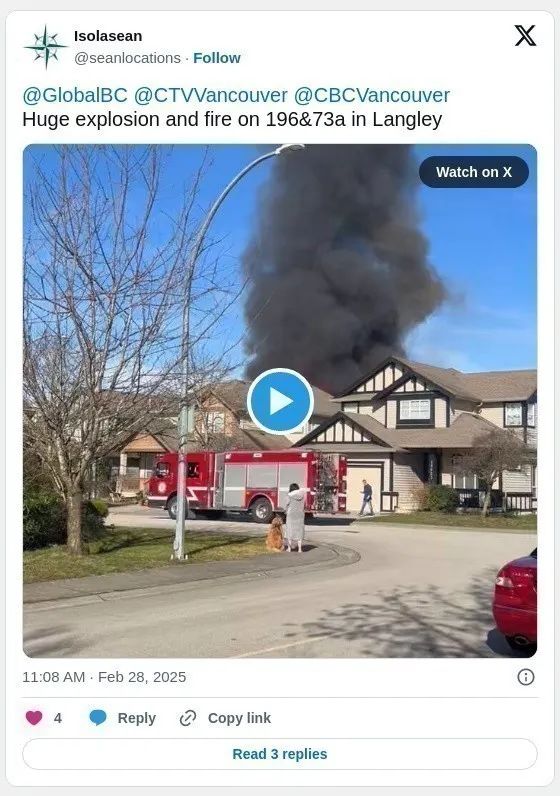Click the X logo icon
The height and width of the screenshot is (796, 560).
click(x=525, y=36)
